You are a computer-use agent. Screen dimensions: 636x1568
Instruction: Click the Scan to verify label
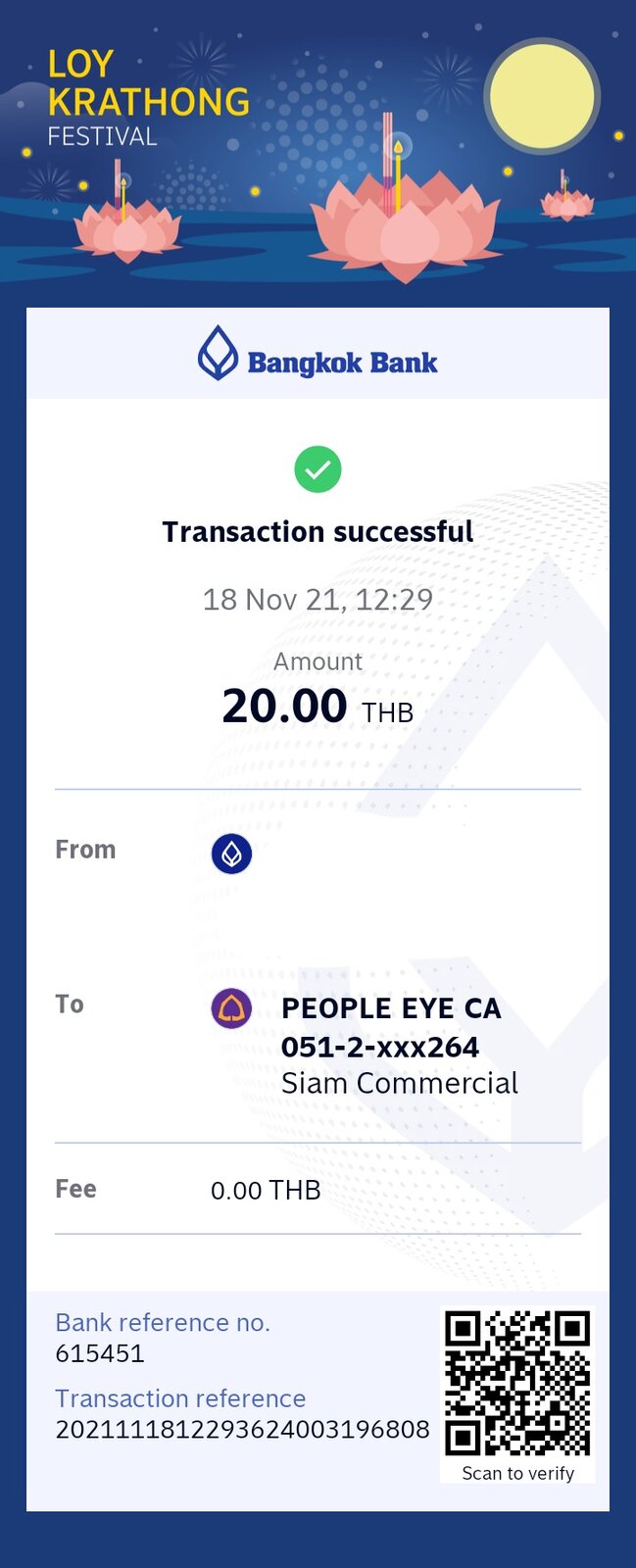coord(517,1473)
